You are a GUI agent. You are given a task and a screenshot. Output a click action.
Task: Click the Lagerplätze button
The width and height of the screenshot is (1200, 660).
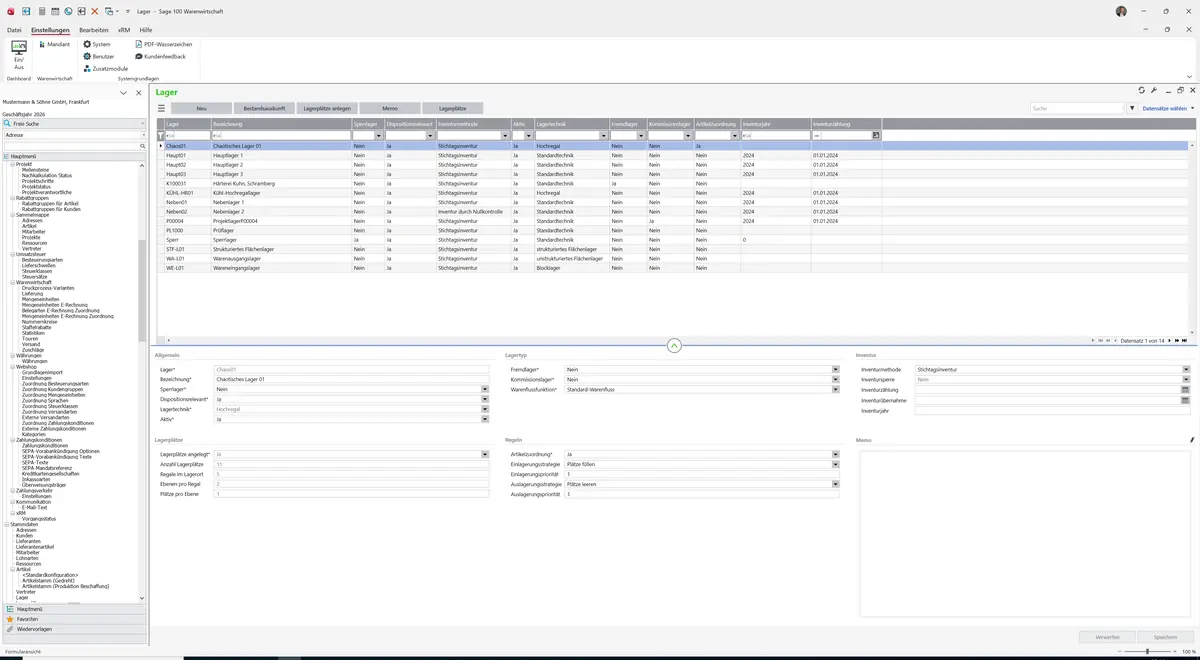point(453,108)
